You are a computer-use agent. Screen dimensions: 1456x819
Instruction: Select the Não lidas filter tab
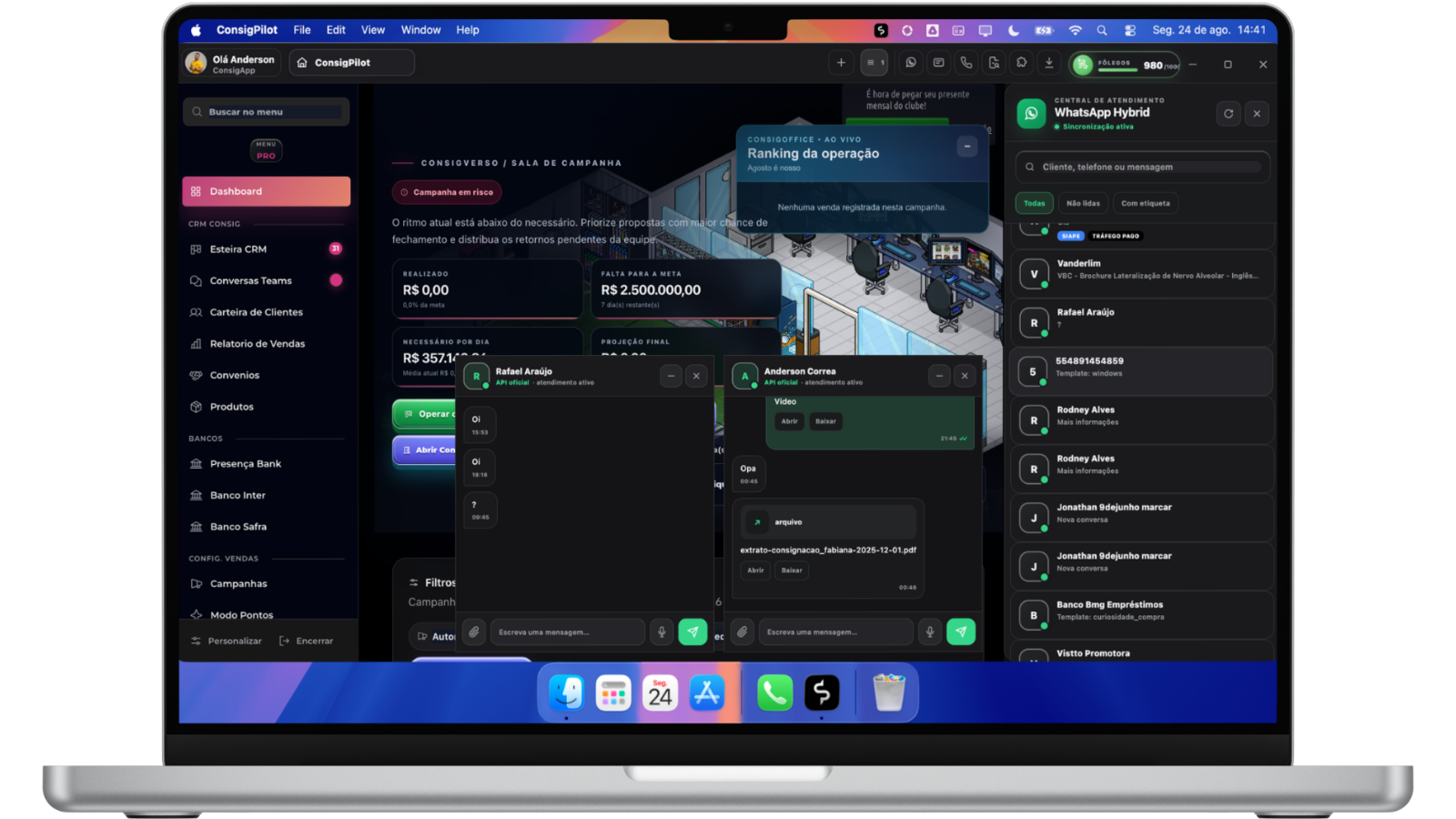click(x=1083, y=203)
